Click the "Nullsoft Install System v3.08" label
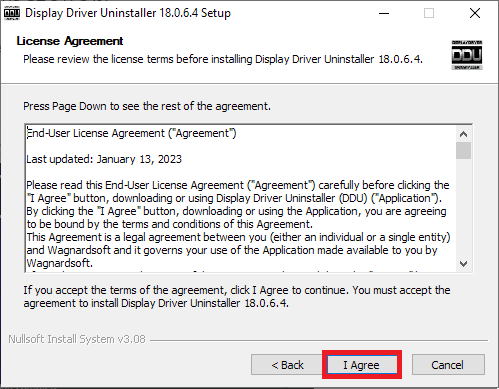Viewport: 499px width, 389px height. pyautogui.click(x=77, y=339)
